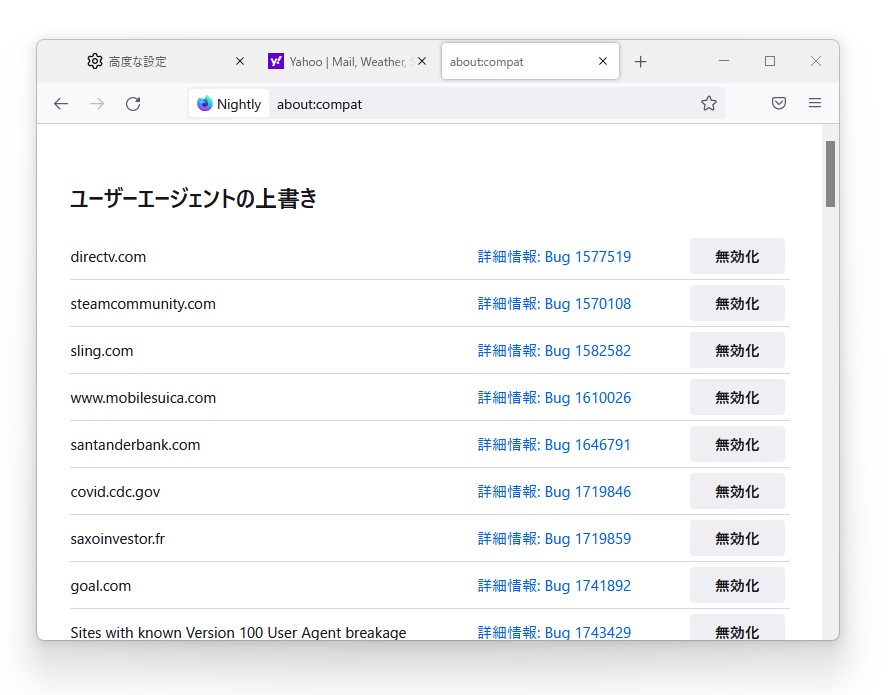Click the forward navigation arrow
888x695 pixels.
click(97, 104)
